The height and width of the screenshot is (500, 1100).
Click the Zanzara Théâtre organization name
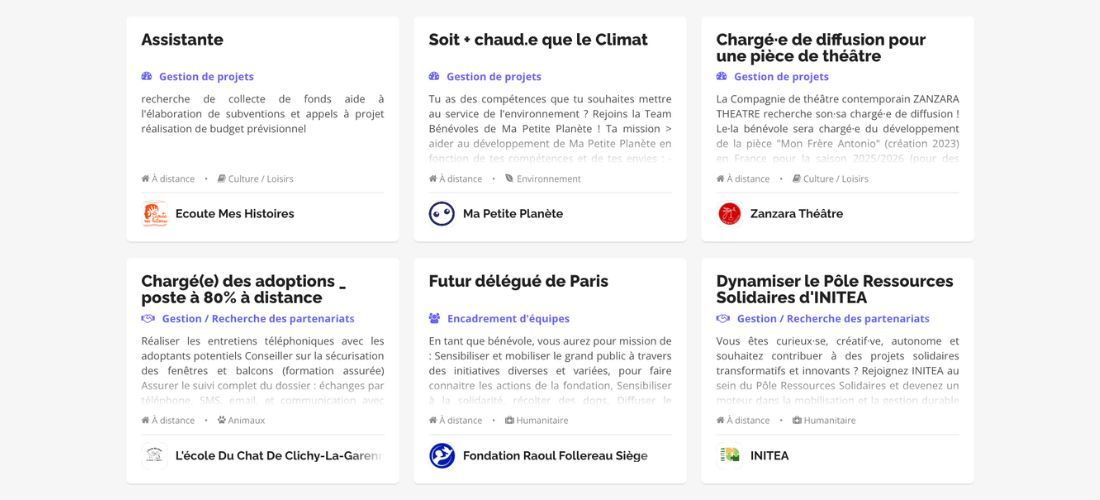[796, 214]
